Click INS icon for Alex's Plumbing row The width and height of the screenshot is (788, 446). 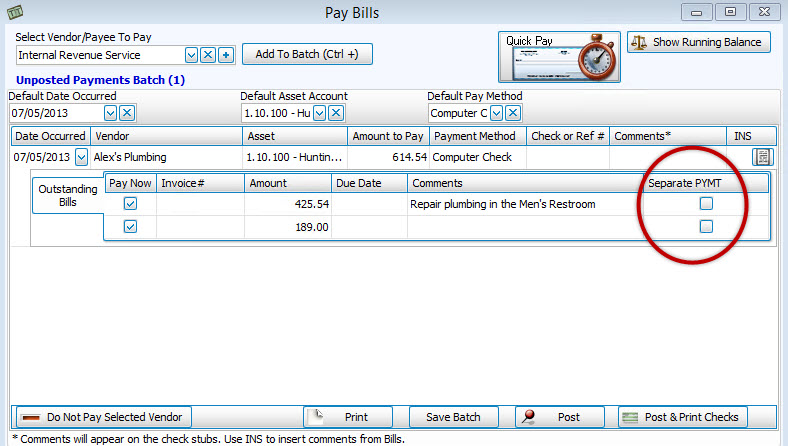tap(762, 157)
